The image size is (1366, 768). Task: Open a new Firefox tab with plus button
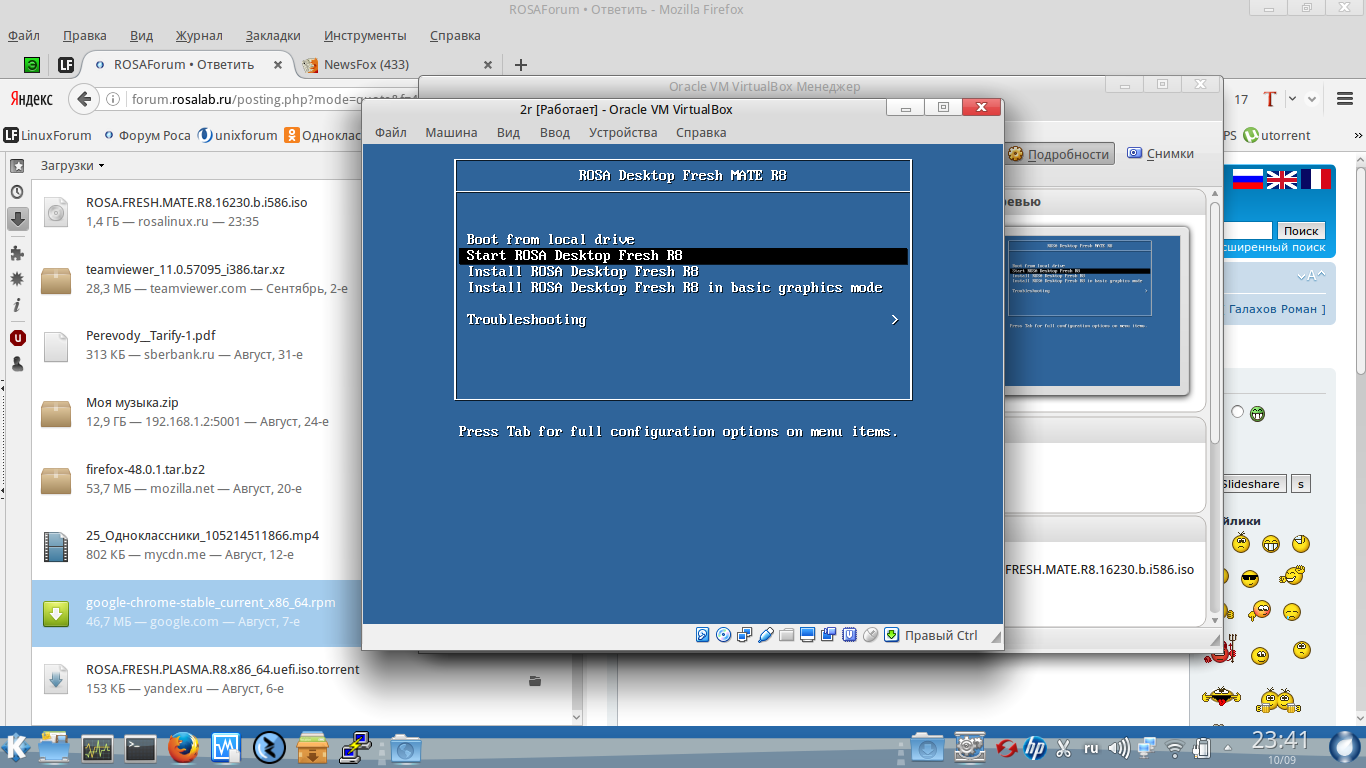coord(520,65)
